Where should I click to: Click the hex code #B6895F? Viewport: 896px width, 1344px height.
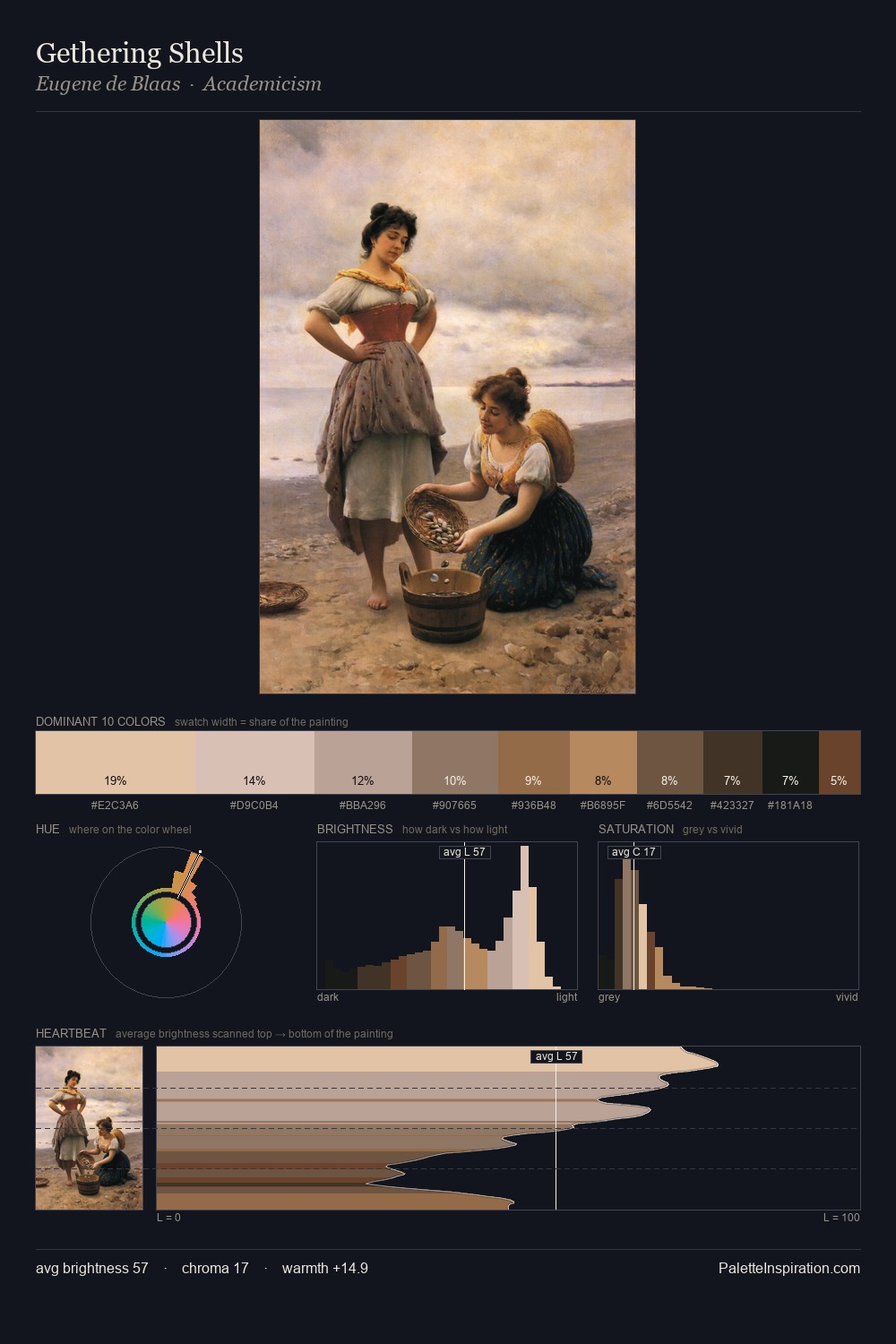(x=603, y=806)
